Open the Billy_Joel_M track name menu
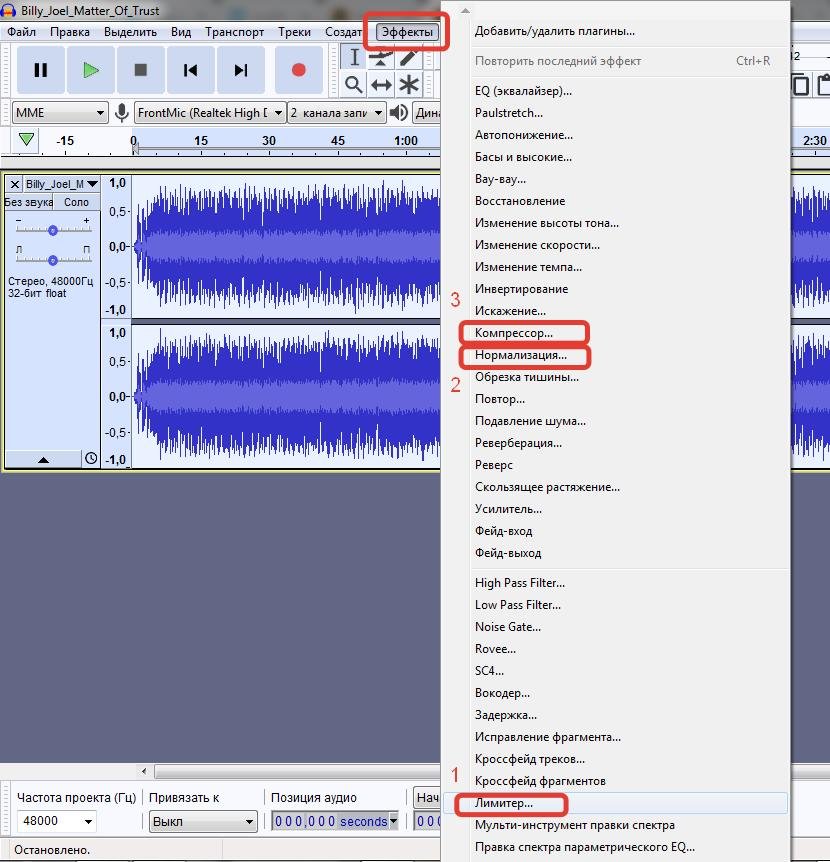Viewport: 830px width, 862px height. pos(61,184)
